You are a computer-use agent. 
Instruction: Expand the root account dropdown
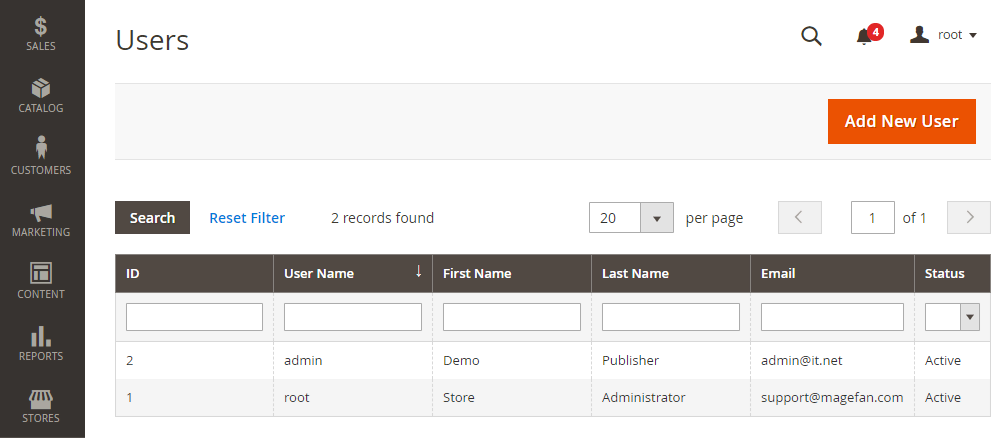pyautogui.click(x=943, y=35)
